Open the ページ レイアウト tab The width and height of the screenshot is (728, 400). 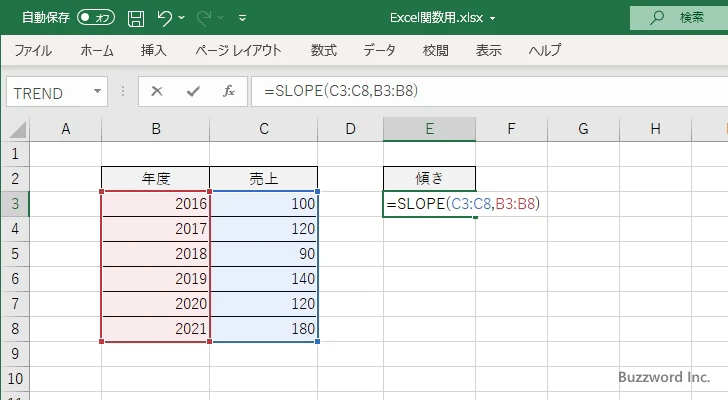tap(238, 50)
